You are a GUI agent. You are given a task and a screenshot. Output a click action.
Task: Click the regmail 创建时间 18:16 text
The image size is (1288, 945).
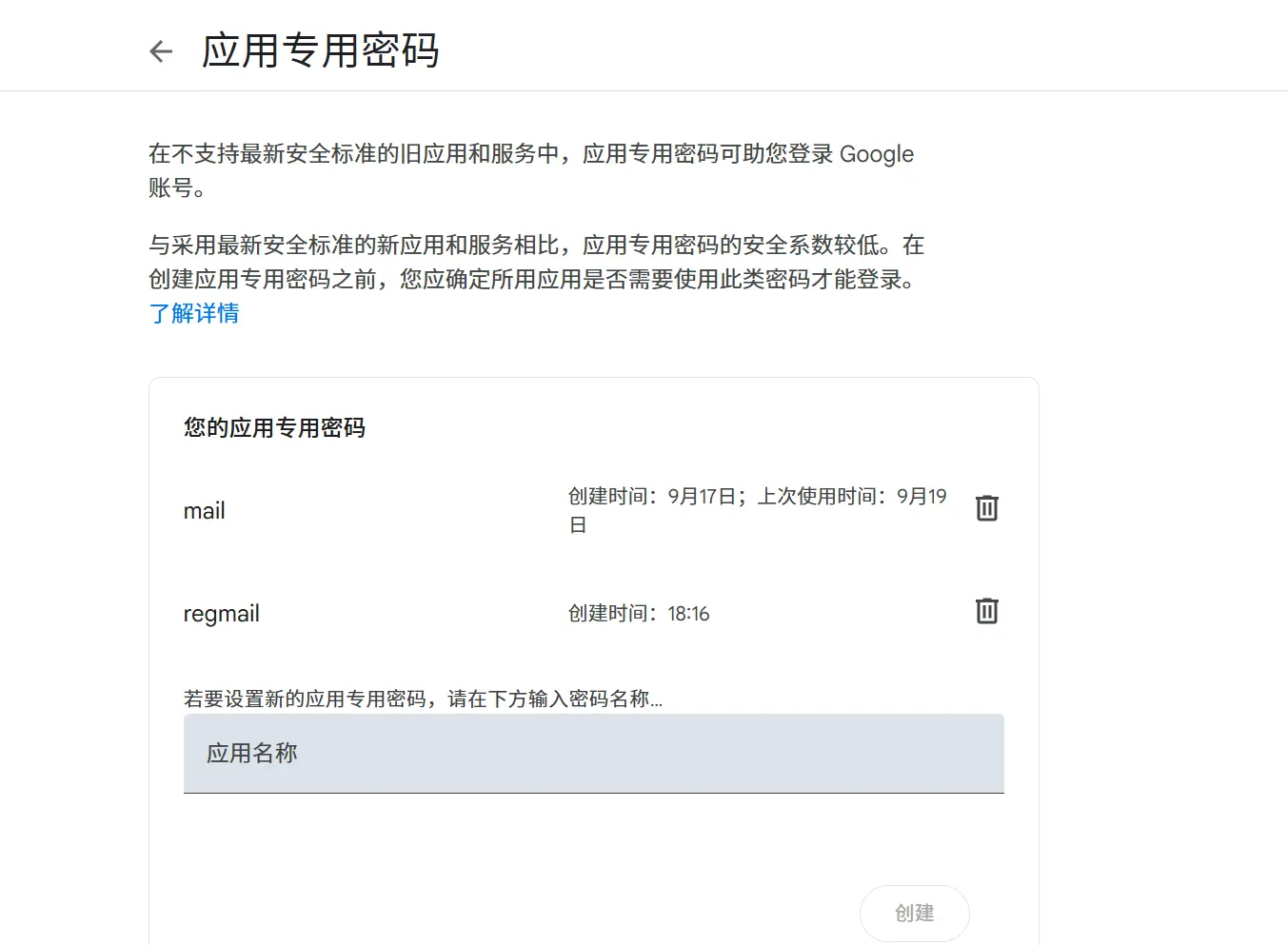(639, 614)
